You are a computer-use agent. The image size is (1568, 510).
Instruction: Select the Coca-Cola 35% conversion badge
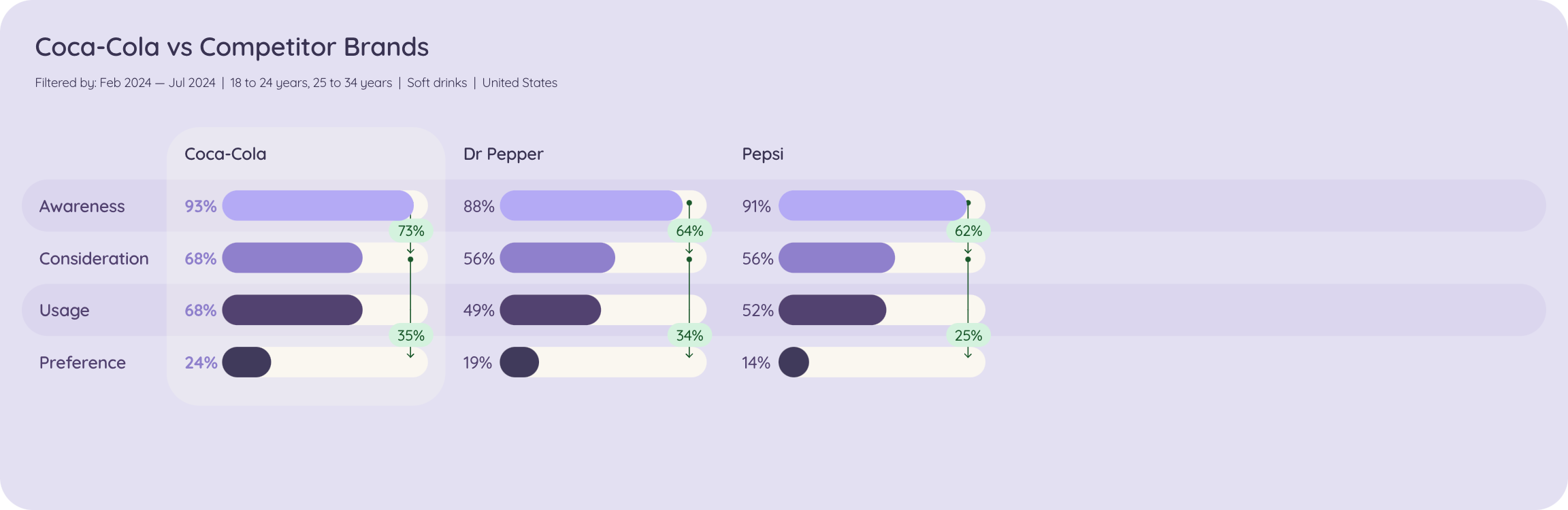[x=411, y=335]
